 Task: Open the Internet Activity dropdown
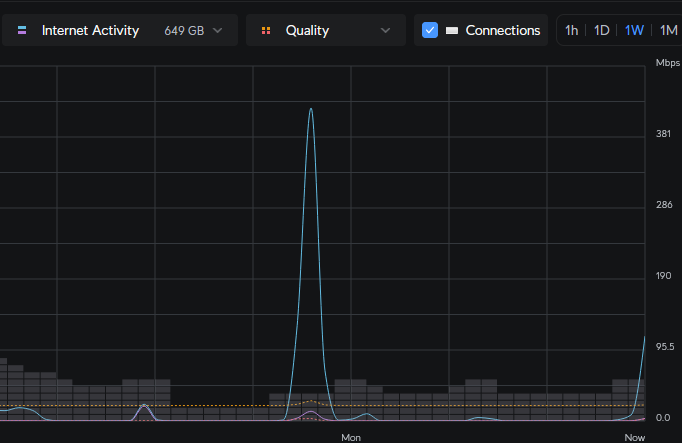(120, 30)
